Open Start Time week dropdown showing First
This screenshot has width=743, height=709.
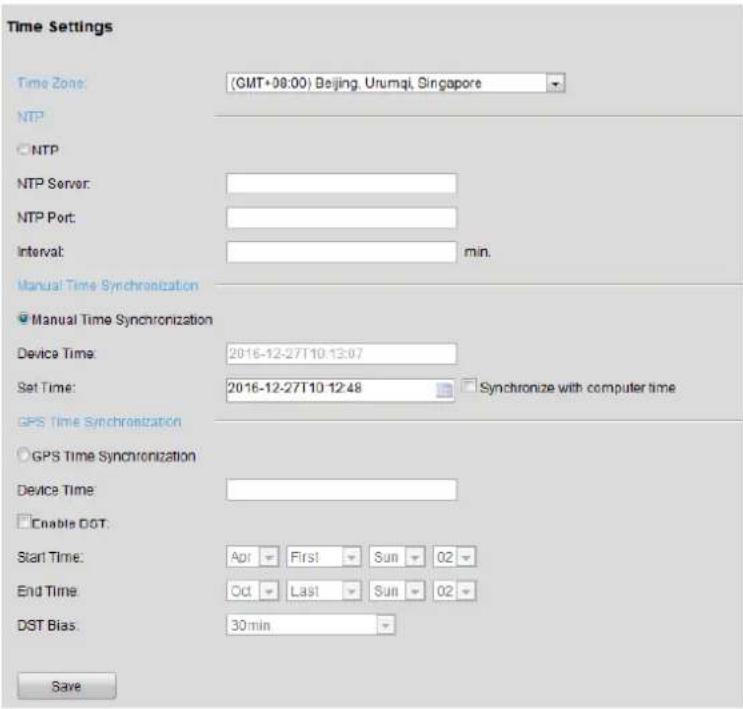(324, 557)
